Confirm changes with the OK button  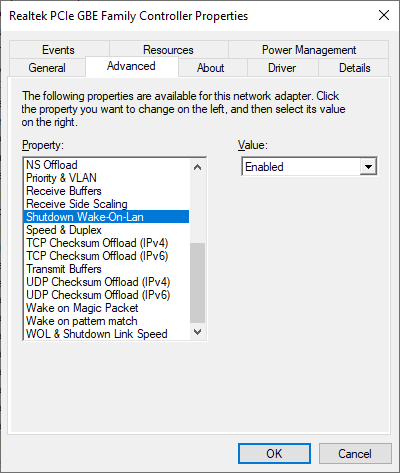[274, 453]
